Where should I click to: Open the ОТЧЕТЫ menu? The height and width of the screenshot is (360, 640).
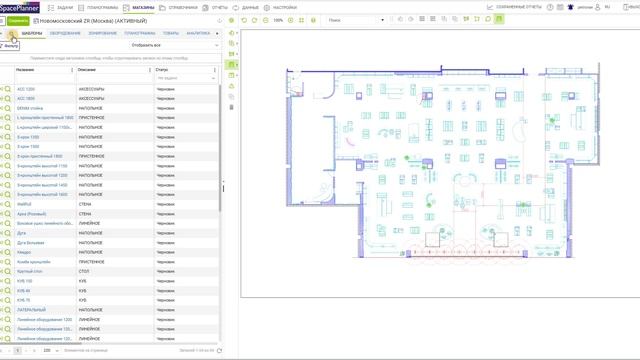(x=215, y=8)
